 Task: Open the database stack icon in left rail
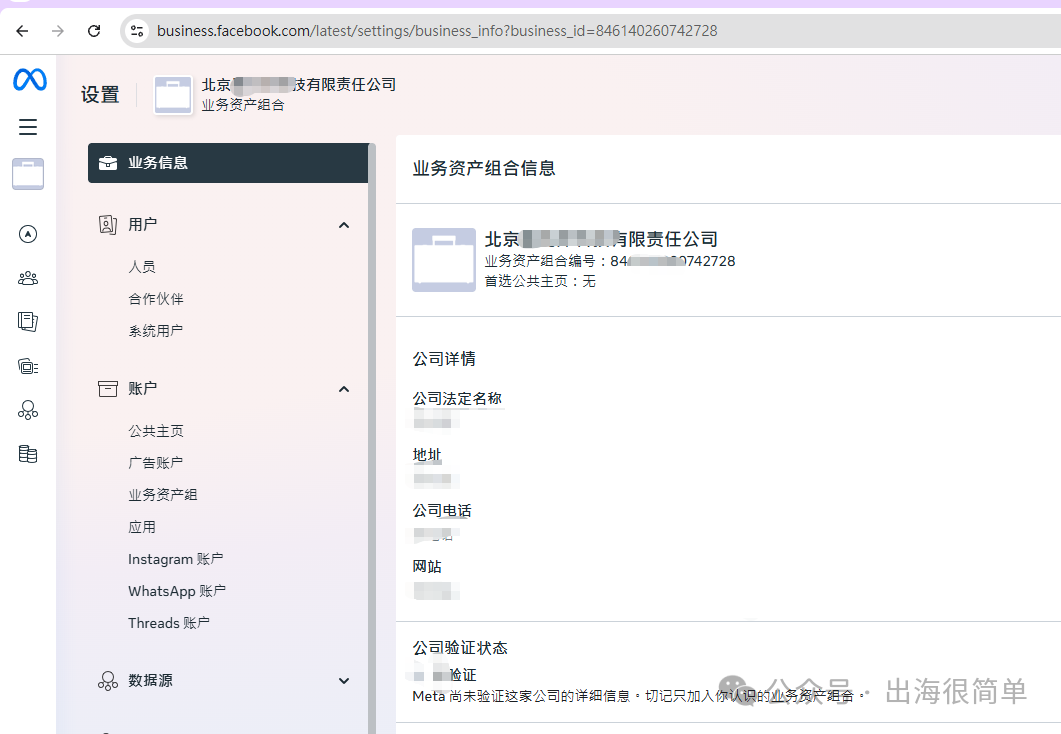tap(28, 454)
